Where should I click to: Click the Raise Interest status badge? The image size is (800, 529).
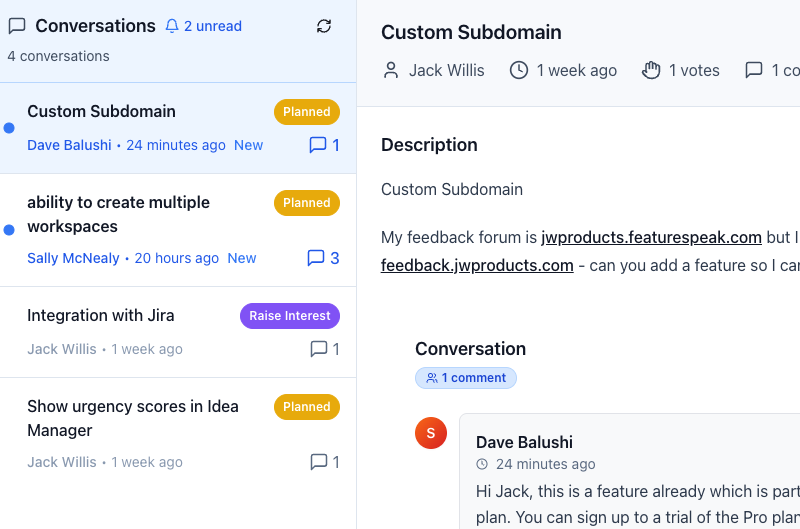click(290, 316)
